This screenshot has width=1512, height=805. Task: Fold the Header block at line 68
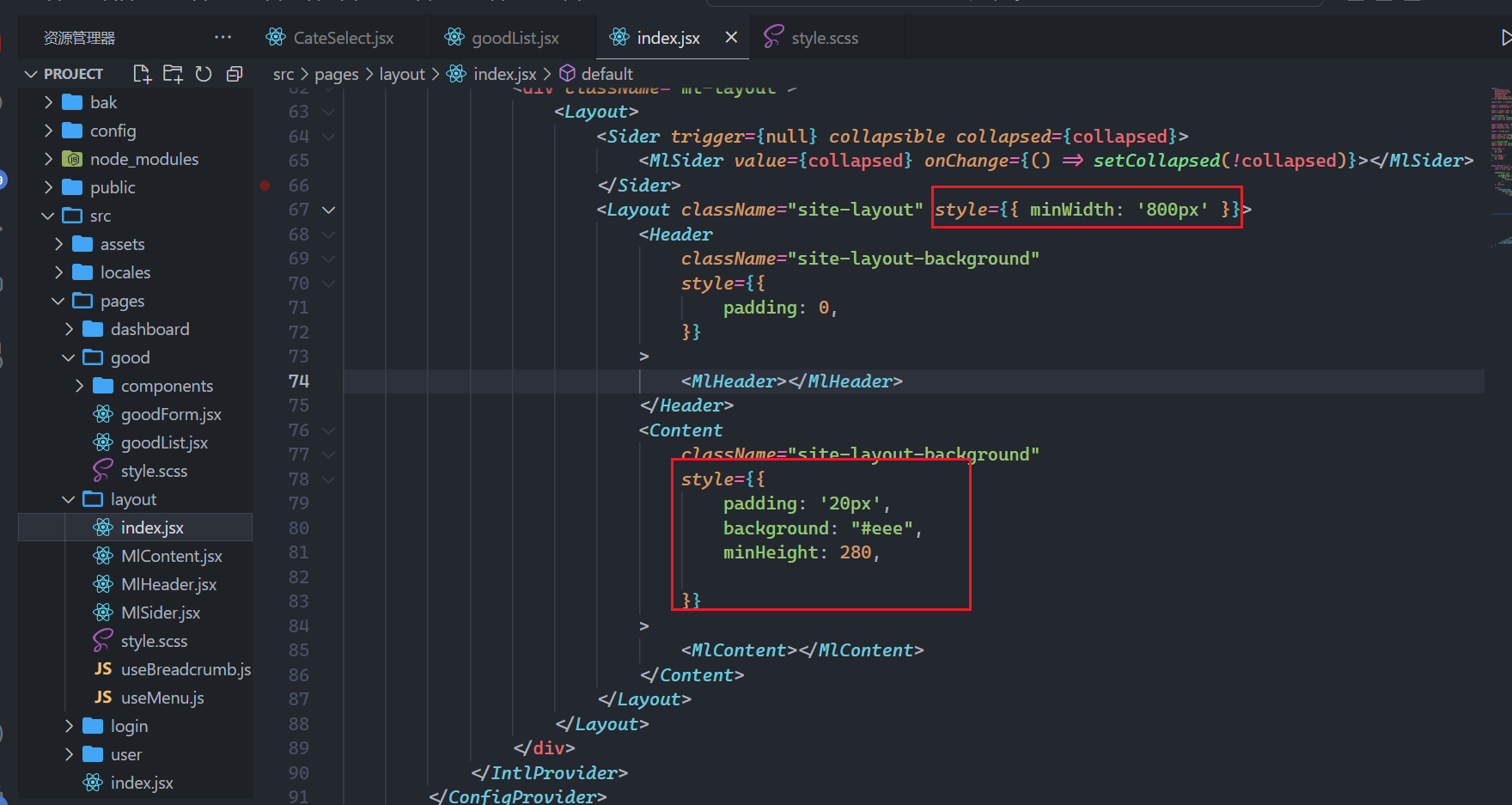[x=328, y=234]
